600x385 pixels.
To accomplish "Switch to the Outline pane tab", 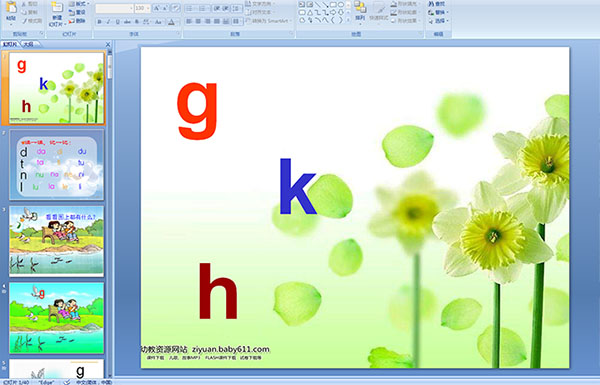I will point(28,44).
